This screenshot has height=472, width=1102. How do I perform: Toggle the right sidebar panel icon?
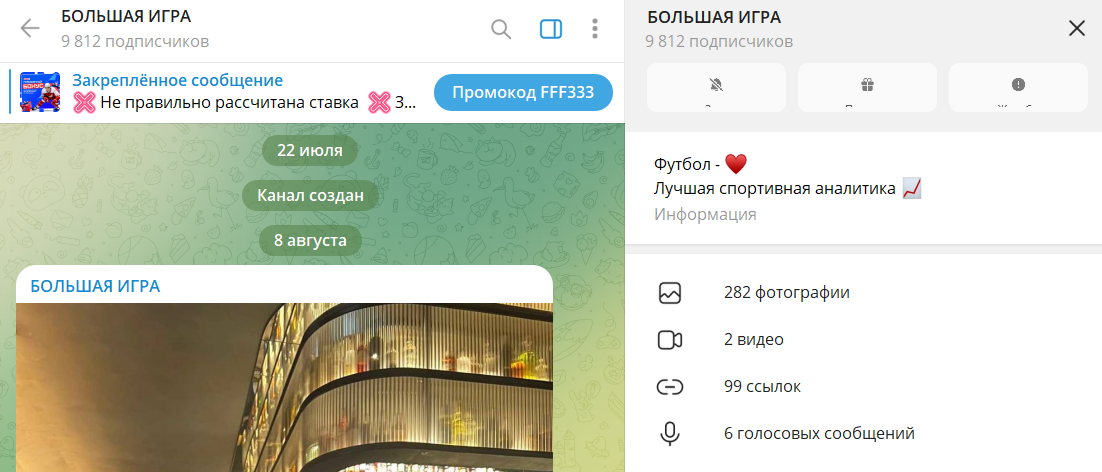(x=551, y=29)
